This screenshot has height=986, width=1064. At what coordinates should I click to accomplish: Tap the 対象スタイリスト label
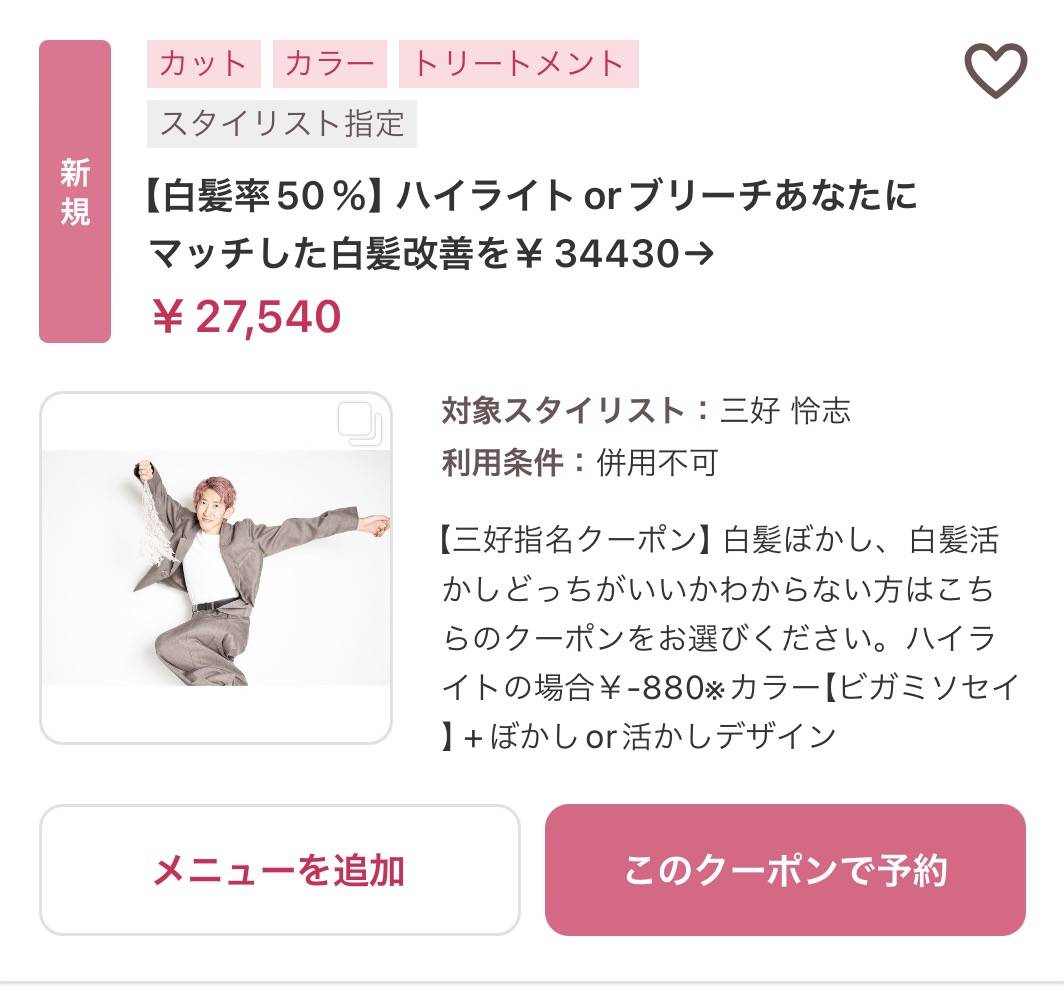(563, 411)
